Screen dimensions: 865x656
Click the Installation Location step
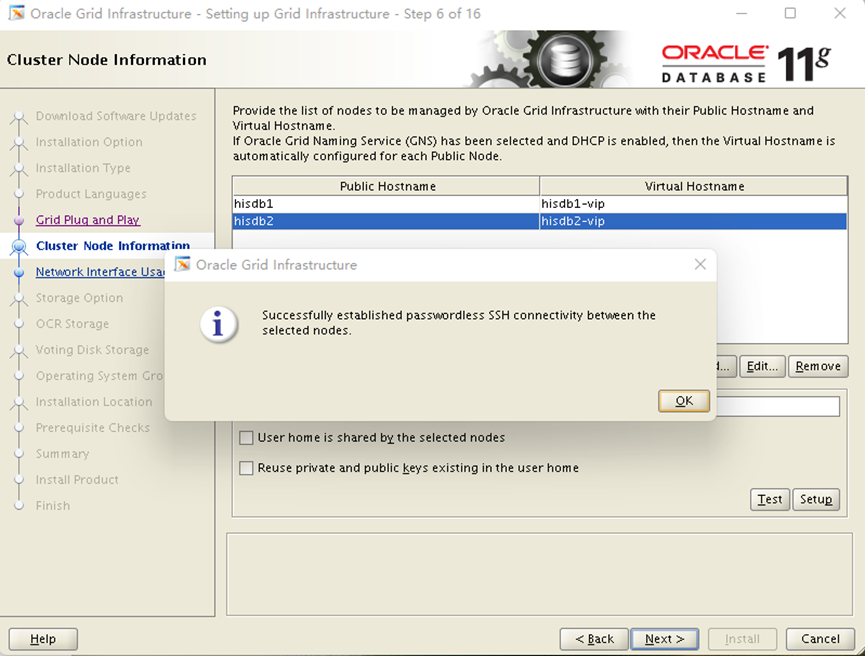click(94, 402)
